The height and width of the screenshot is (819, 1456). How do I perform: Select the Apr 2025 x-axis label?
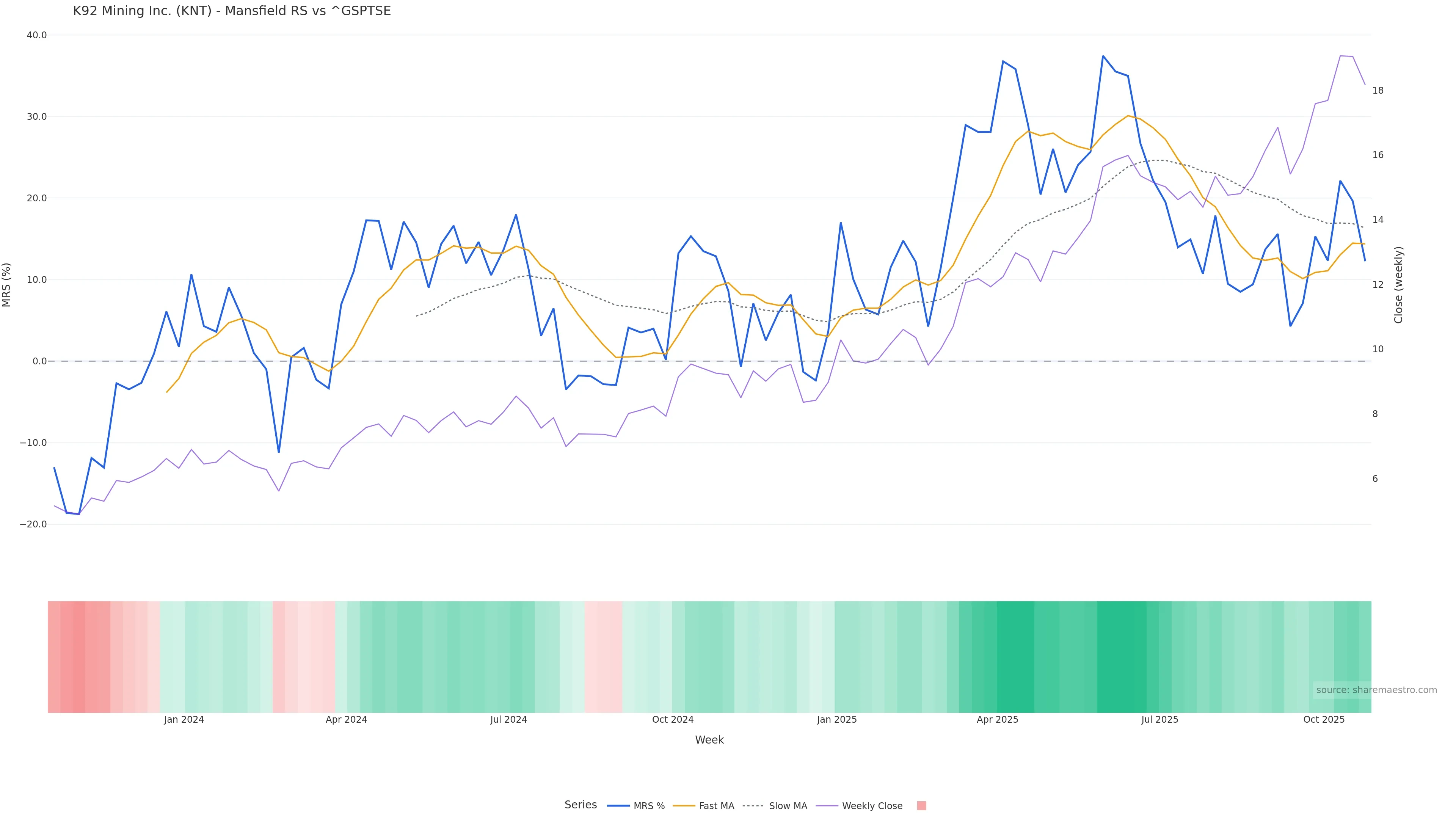pyautogui.click(x=997, y=720)
